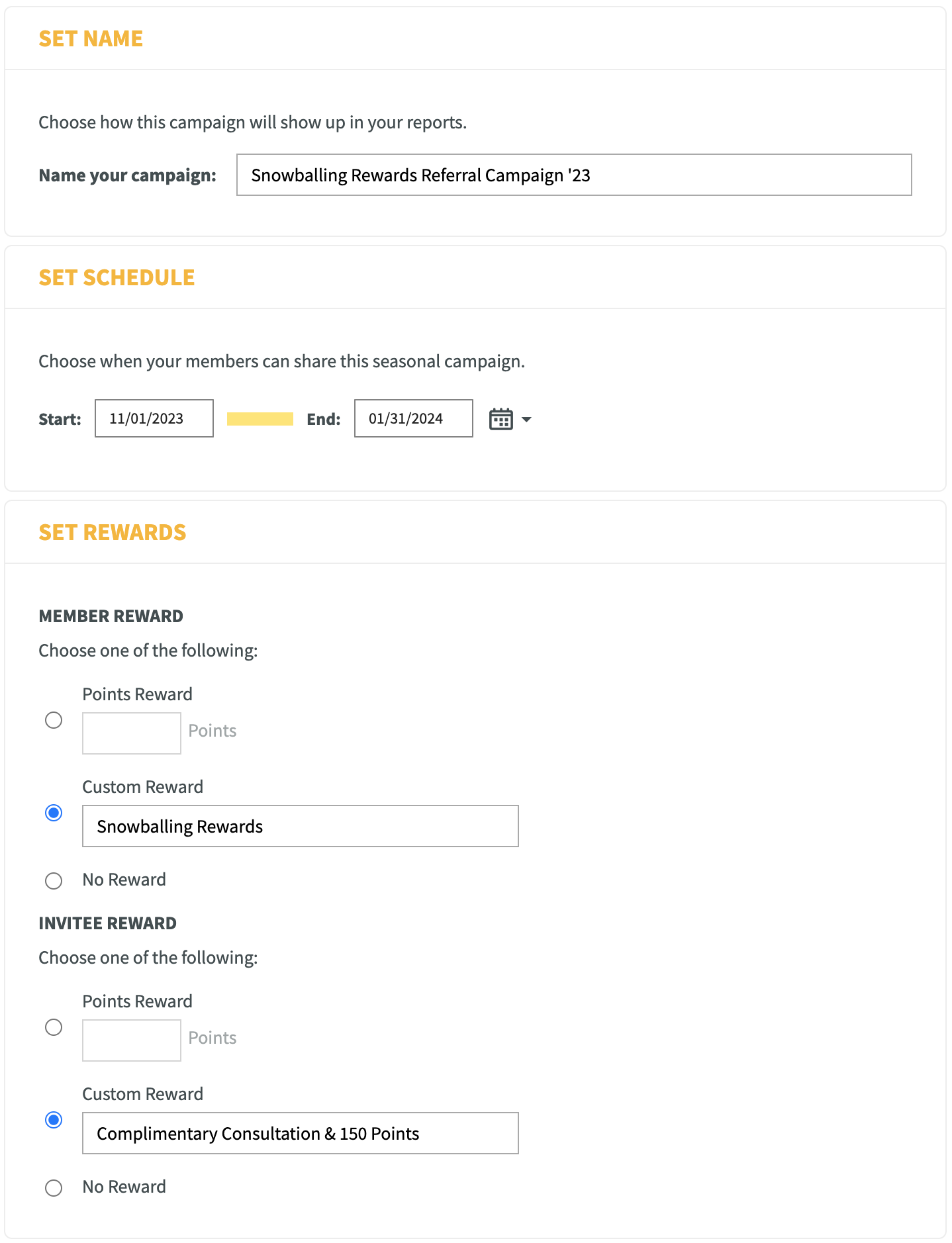Click the Snowballing Rewards custom reward field
Screen dimensions: 952x1243
point(301,826)
